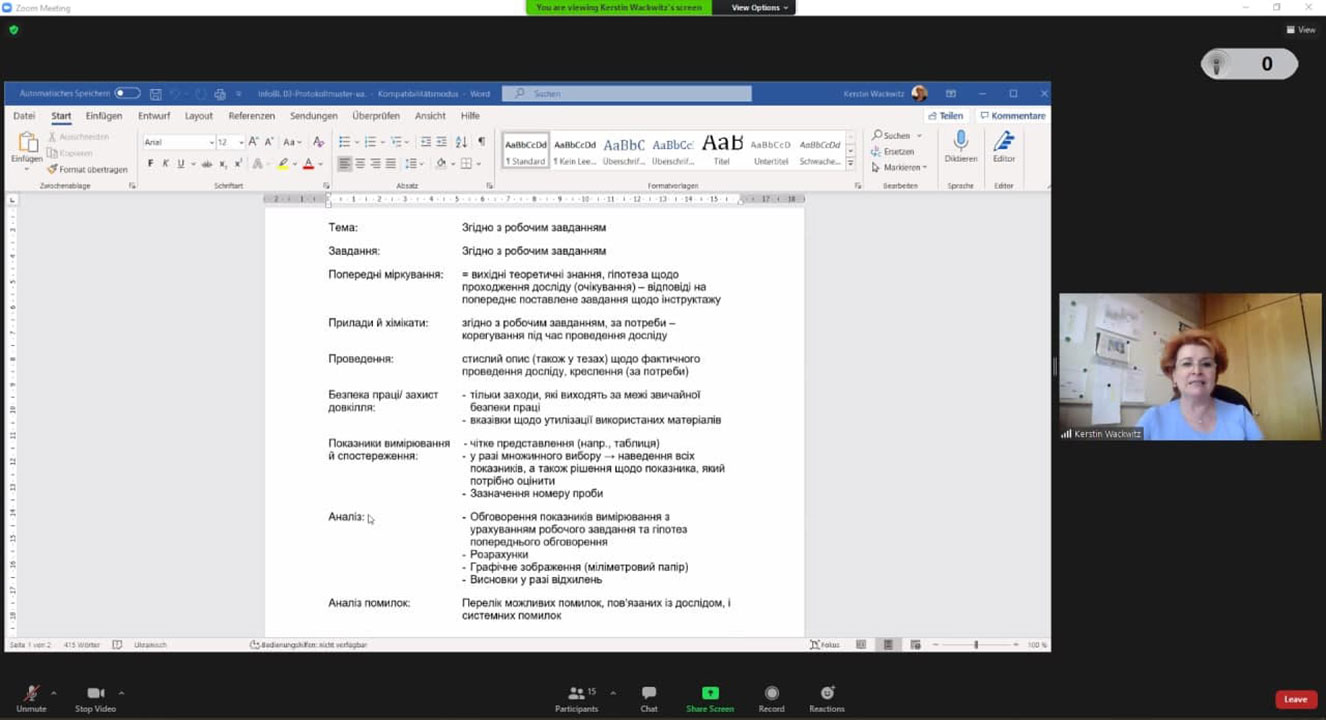Switch to the Weblayout view in the status bar

click(x=915, y=645)
